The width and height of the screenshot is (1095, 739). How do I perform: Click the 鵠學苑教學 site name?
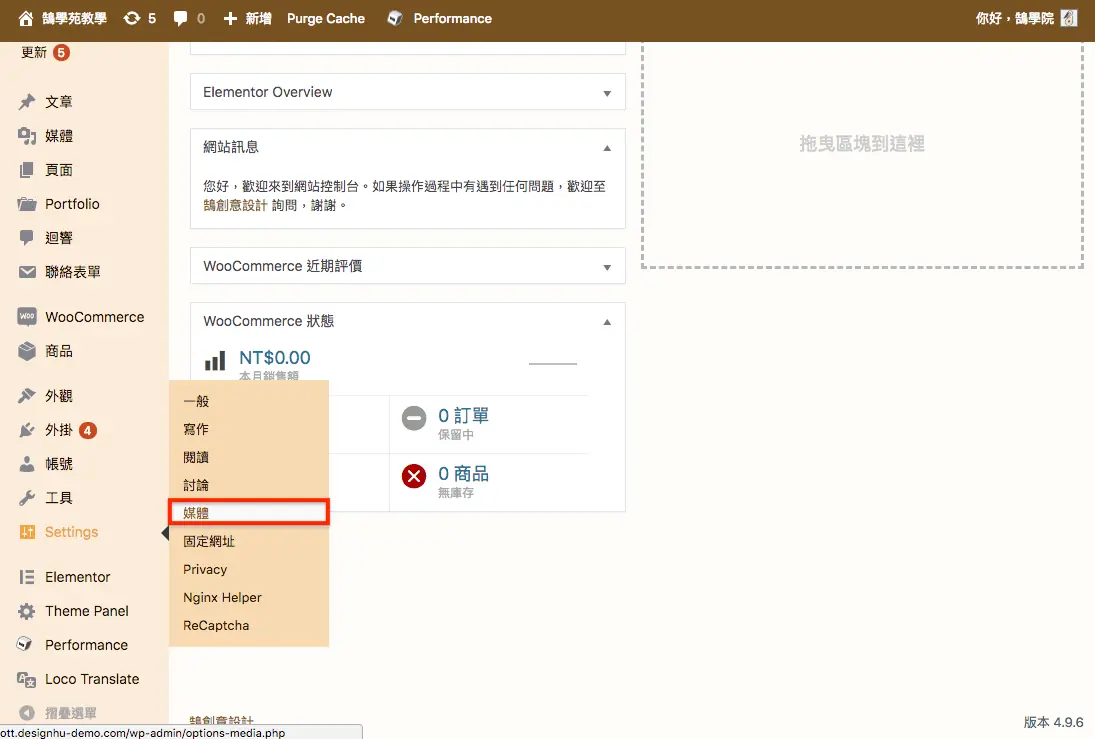tap(74, 19)
